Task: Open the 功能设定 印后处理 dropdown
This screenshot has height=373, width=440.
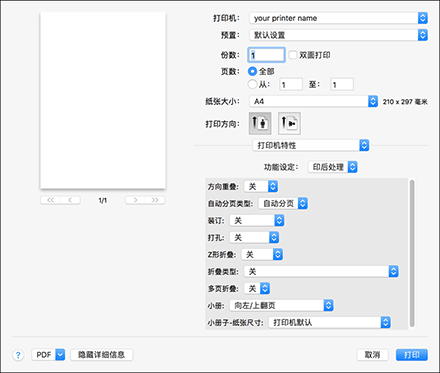Action: [332, 167]
